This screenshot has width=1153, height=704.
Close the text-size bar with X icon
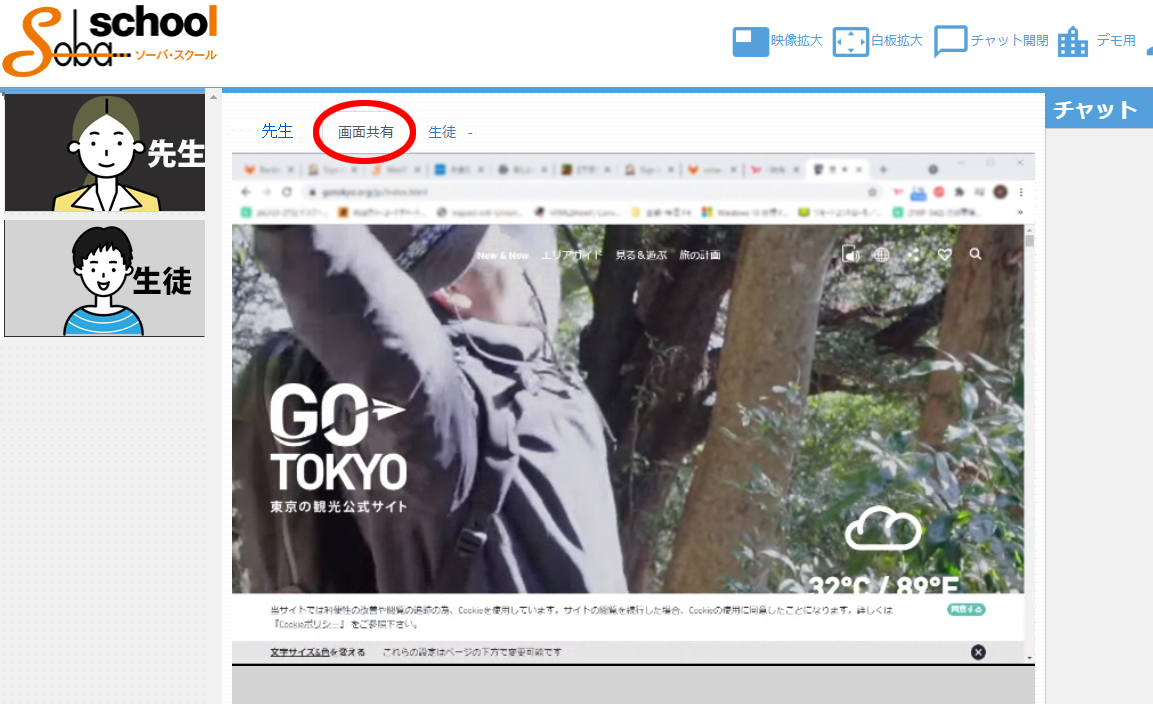[x=978, y=653]
